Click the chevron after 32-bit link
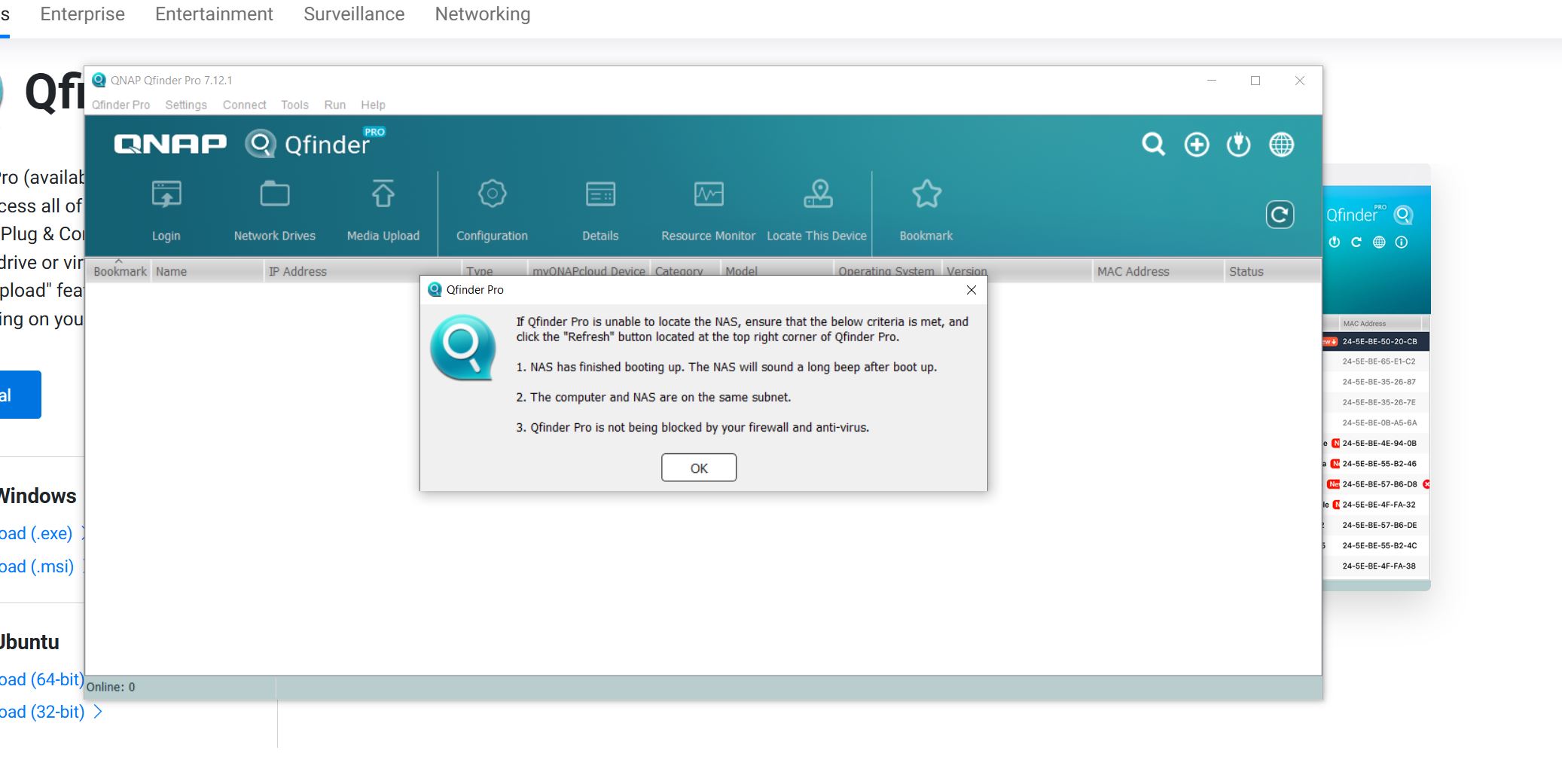The width and height of the screenshot is (1562, 784). click(97, 712)
